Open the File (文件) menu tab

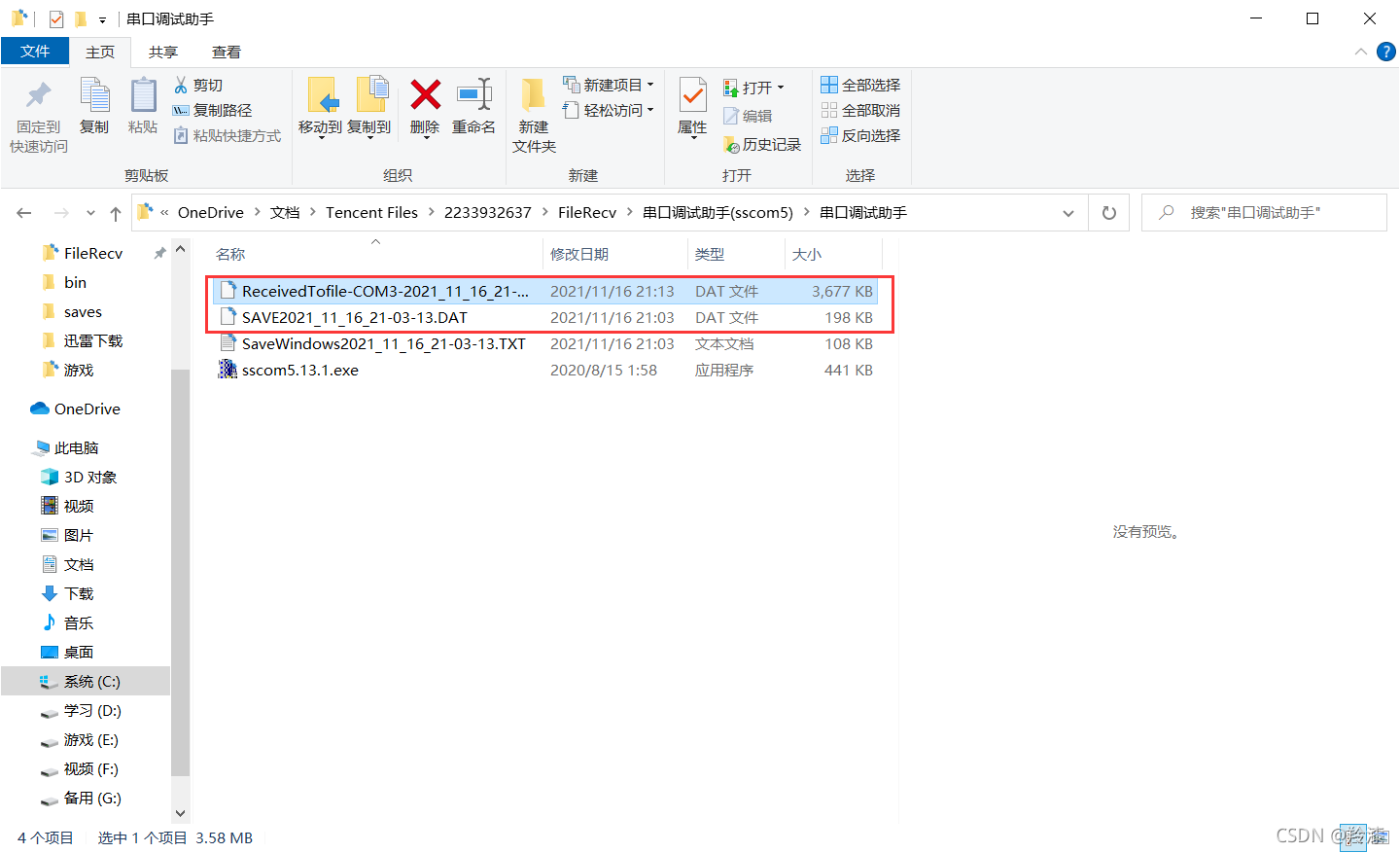[x=35, y=52]
